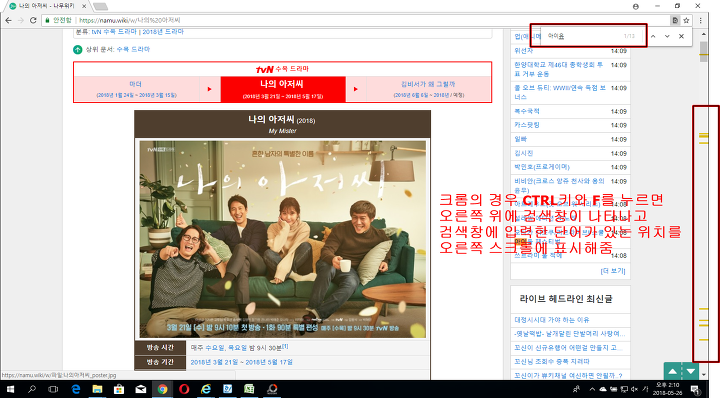Open recent change 위선자 link

(523, 51)
